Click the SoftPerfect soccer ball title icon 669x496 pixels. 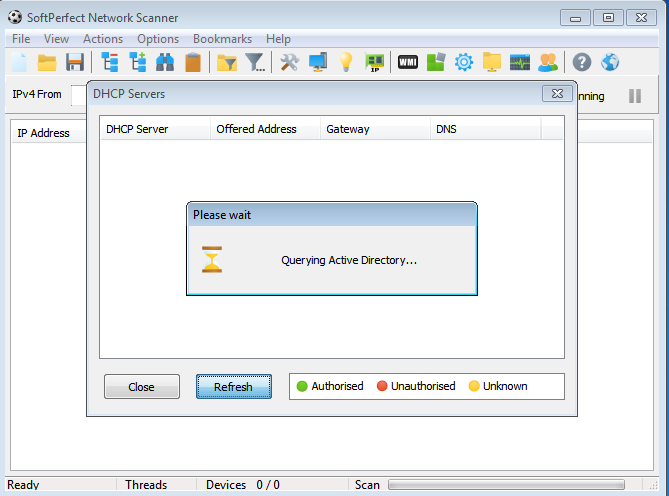[15, 17]
